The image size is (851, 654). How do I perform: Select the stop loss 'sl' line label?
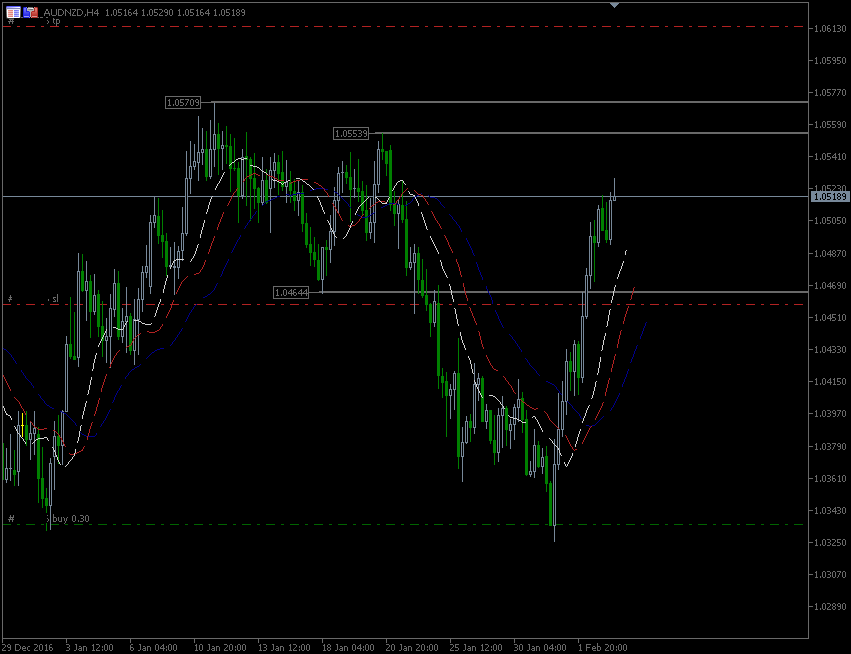pos(55,299)
